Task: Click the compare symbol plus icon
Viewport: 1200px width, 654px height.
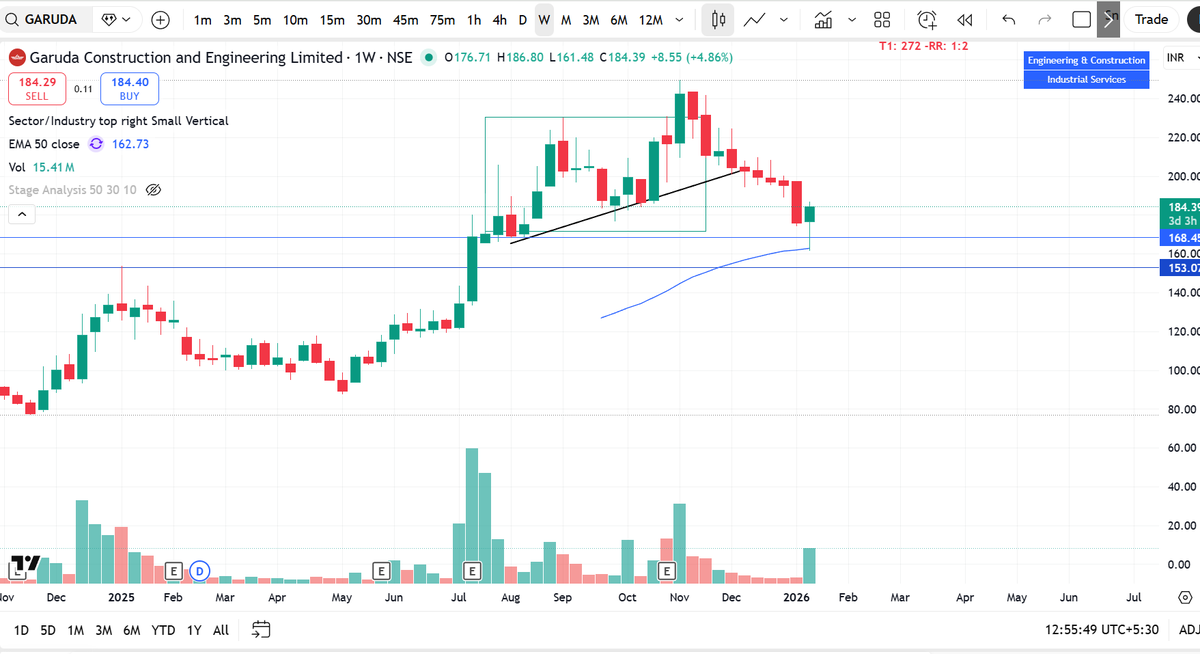Action: coord(160,19)
